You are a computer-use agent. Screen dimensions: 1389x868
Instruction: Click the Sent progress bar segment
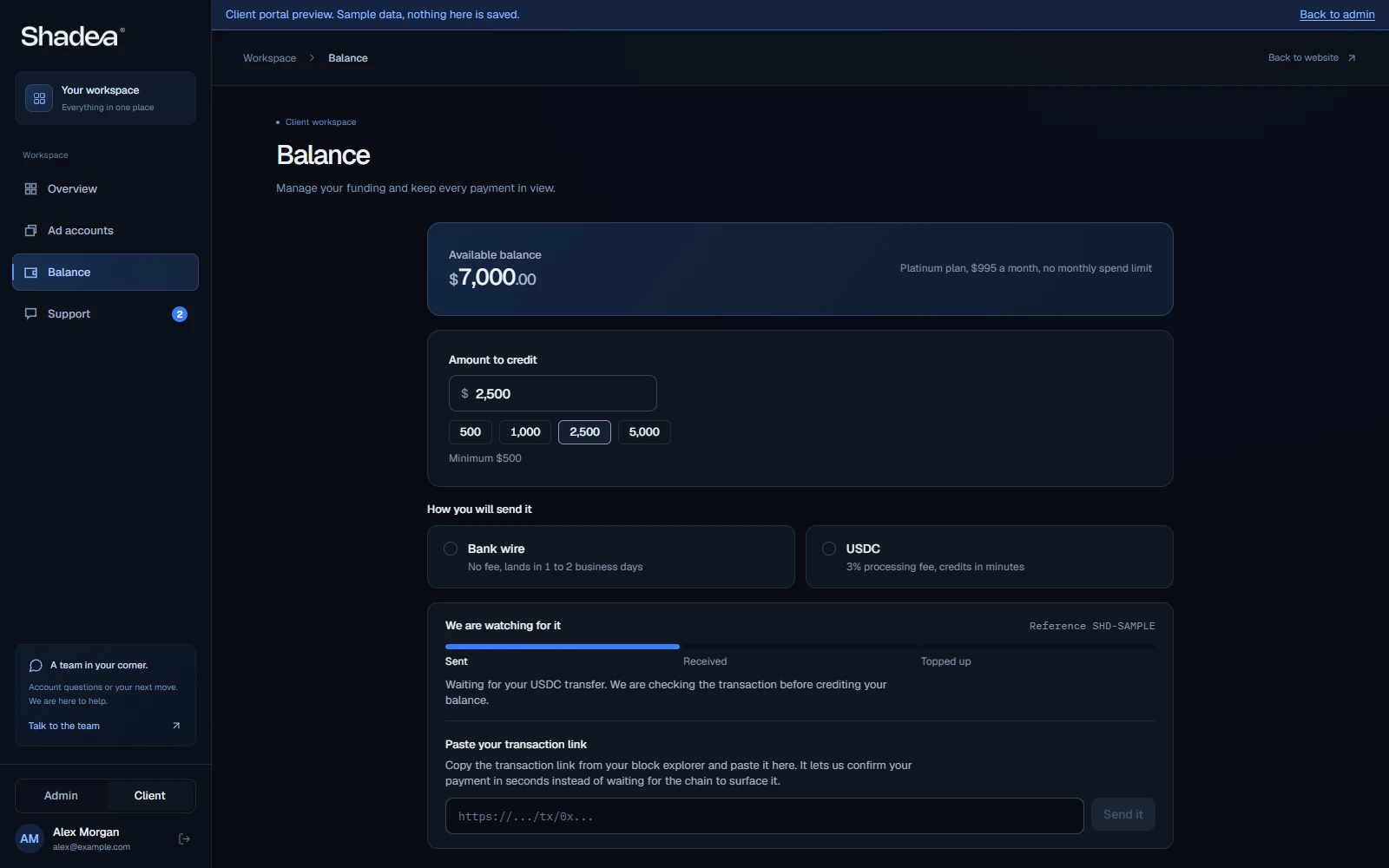[x=563, y=647]
